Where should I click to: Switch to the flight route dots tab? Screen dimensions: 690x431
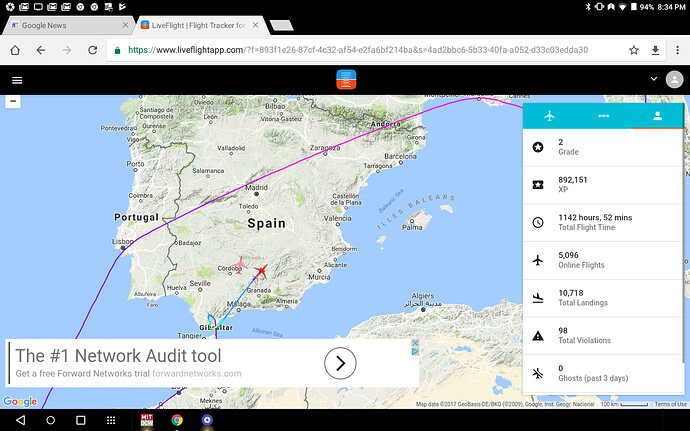pyautogui.click(x=603, y=116)
